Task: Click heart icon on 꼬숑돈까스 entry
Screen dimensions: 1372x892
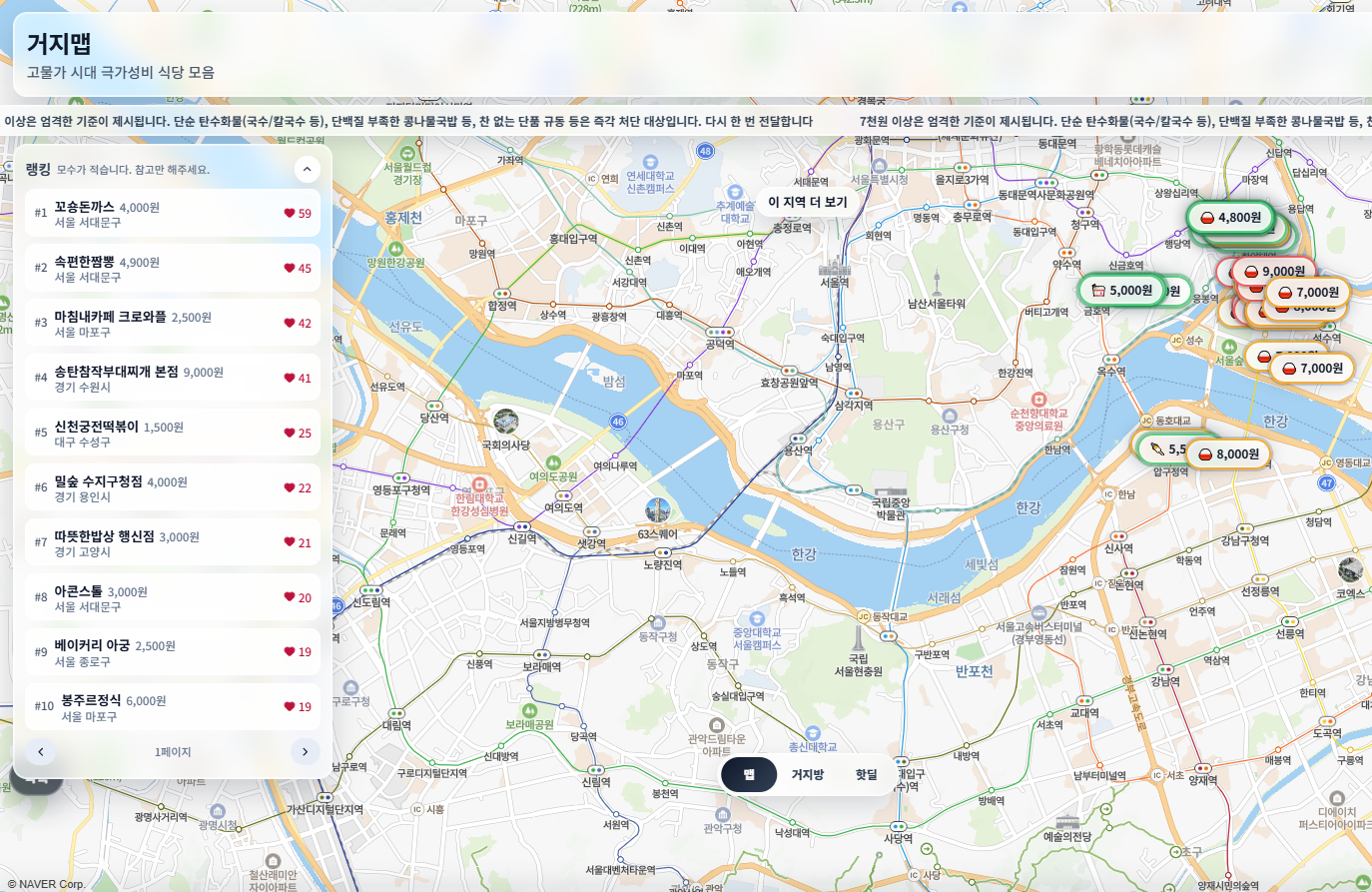Action: [x=290, y=213]
